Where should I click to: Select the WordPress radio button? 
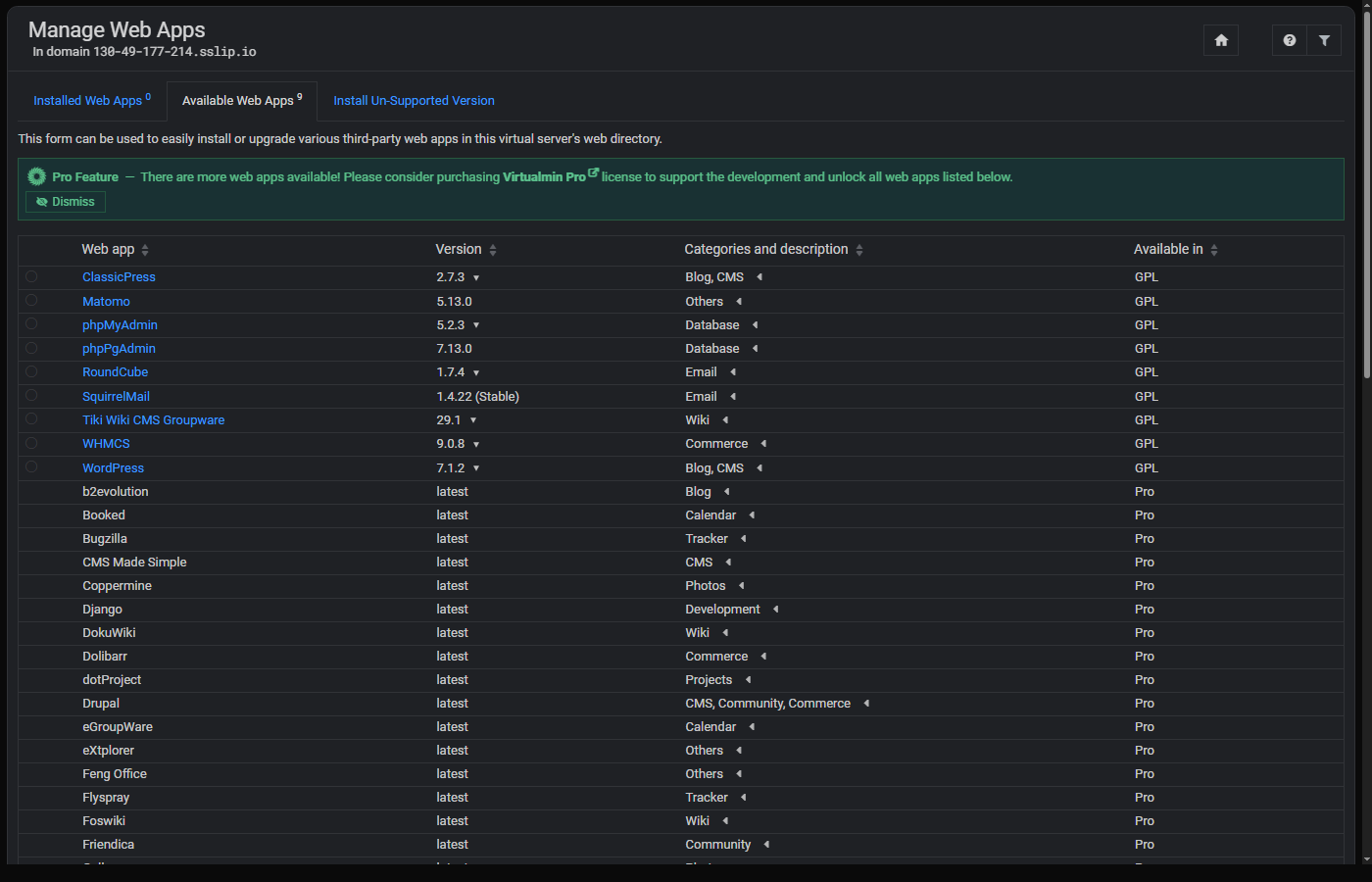[x=31, y=466]
